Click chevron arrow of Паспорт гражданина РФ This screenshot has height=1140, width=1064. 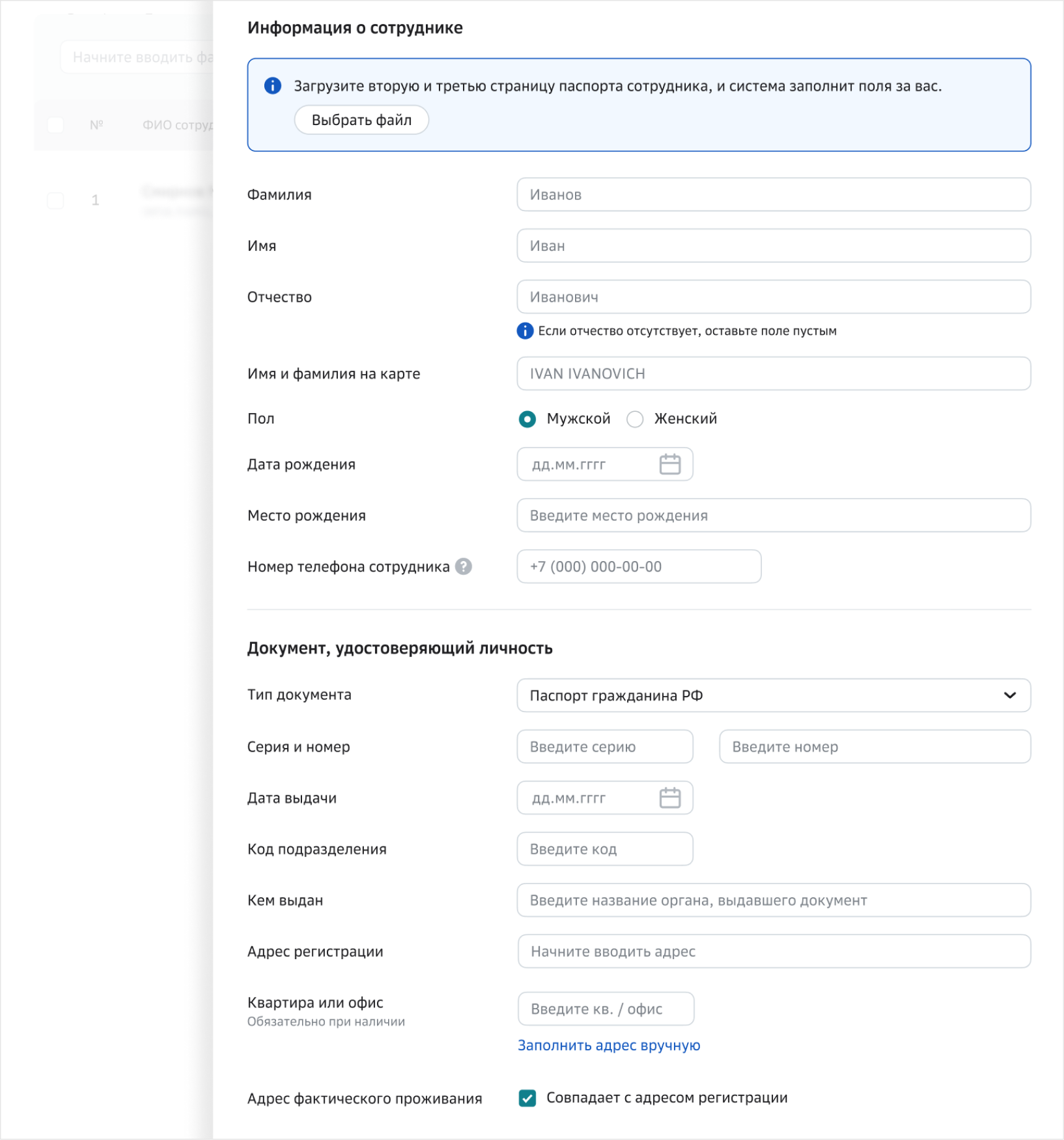click(x=1010, y=695)
